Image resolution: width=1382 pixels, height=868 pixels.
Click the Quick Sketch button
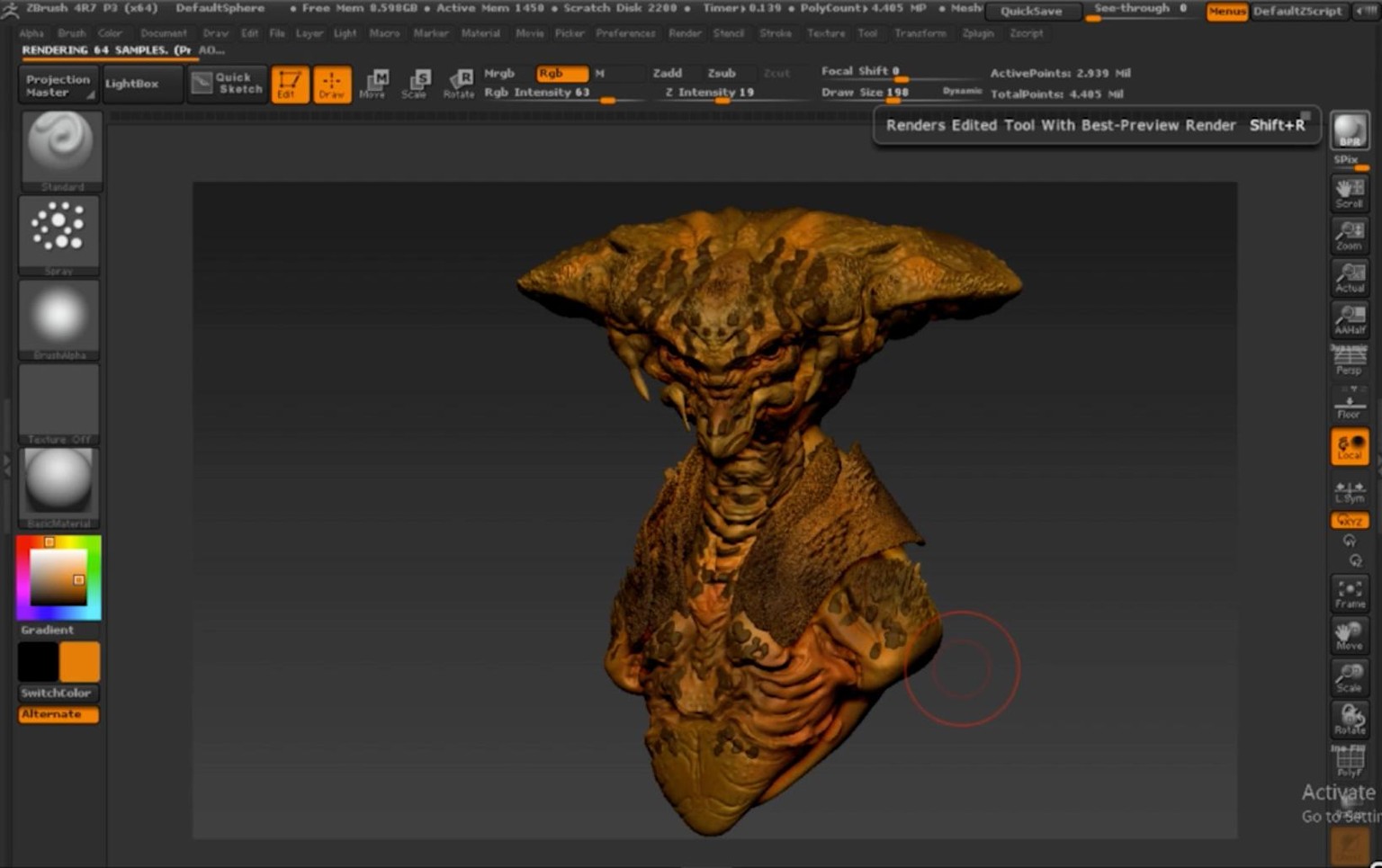(x=228, y=84)
